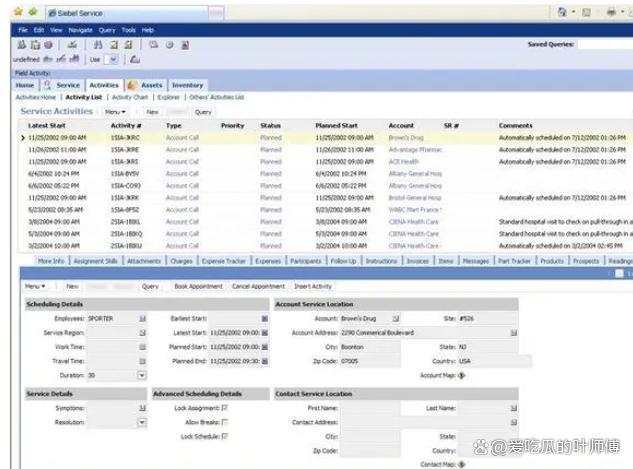Open the Travel Time calculator icon
Viewport: 633px width, 469px height.
tap(142, 361)
